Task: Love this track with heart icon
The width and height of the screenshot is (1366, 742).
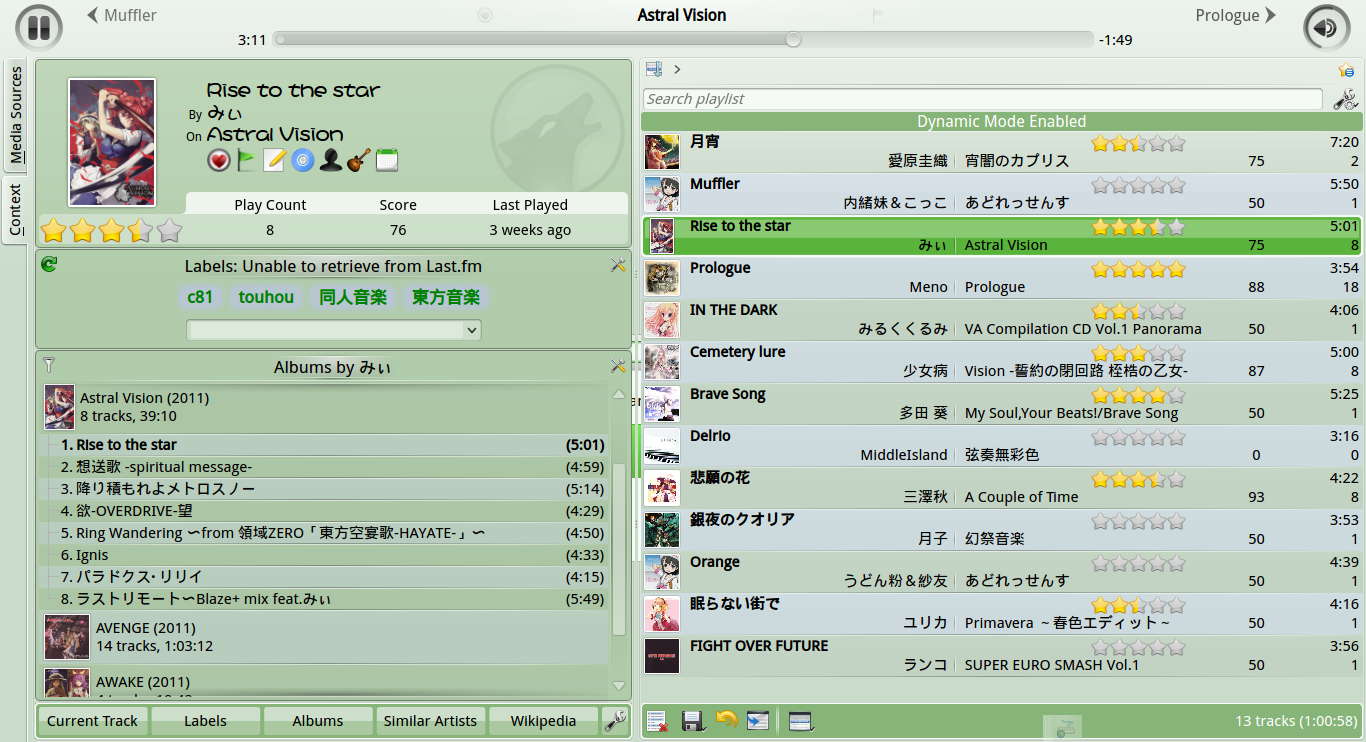Action: [219, 160]
